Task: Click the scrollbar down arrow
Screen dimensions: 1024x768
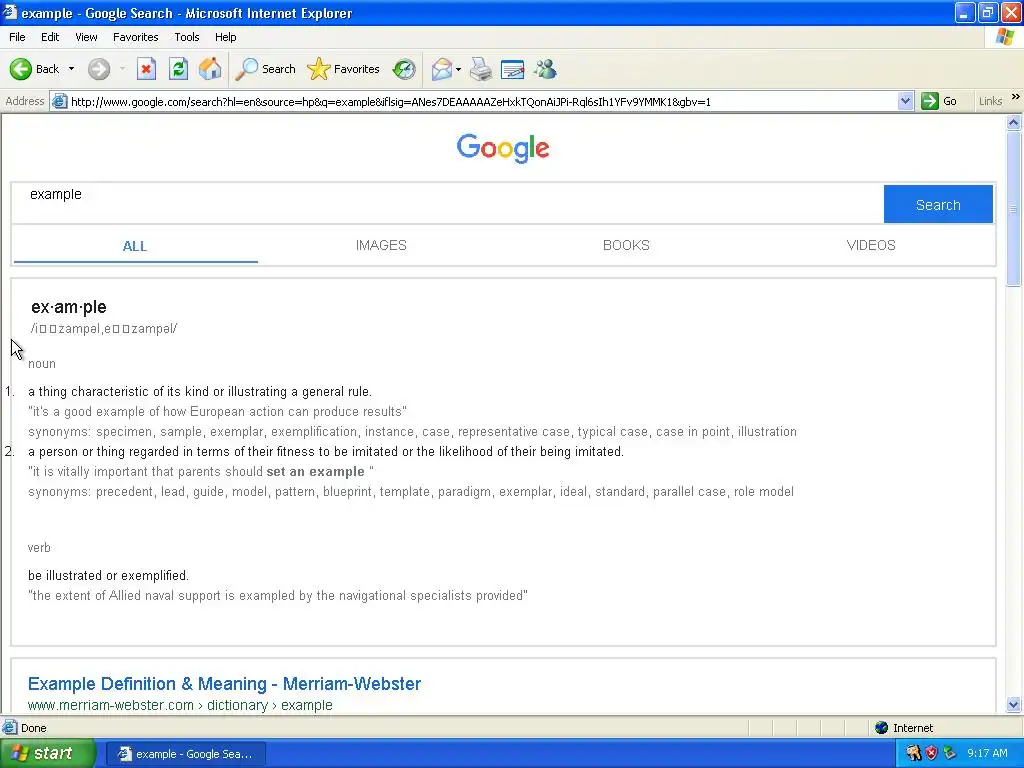Action: point(1014,704)
